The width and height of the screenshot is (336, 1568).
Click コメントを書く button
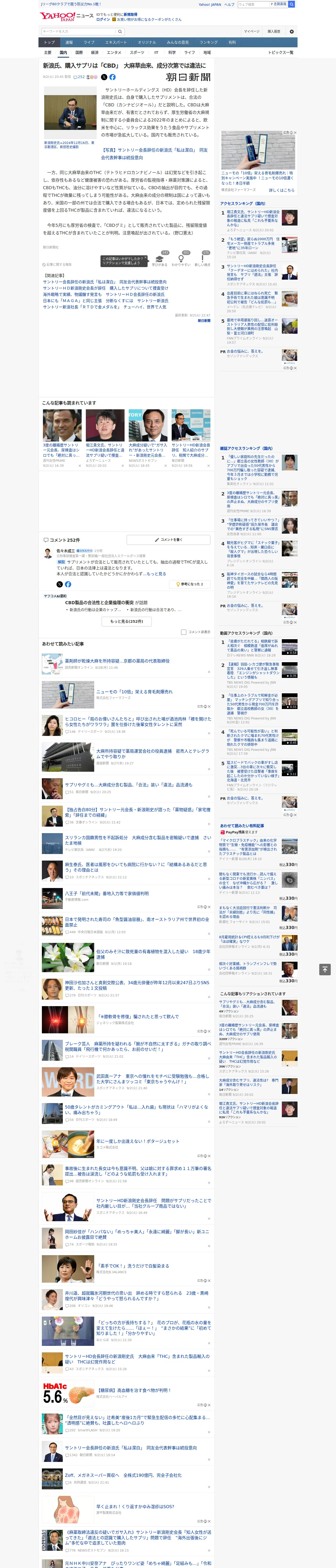point(168,539)
